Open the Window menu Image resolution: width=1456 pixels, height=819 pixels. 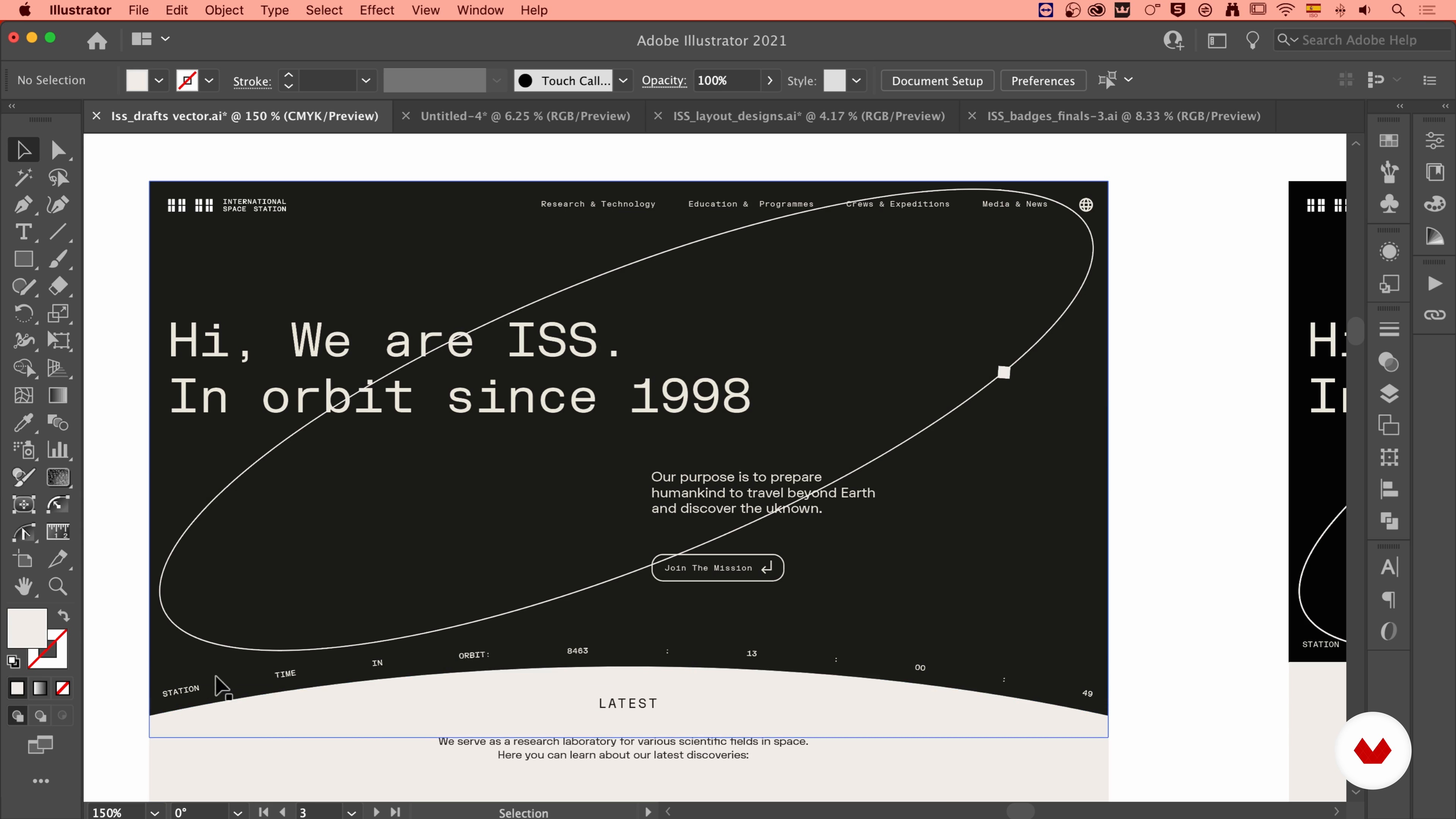[480, 10]
